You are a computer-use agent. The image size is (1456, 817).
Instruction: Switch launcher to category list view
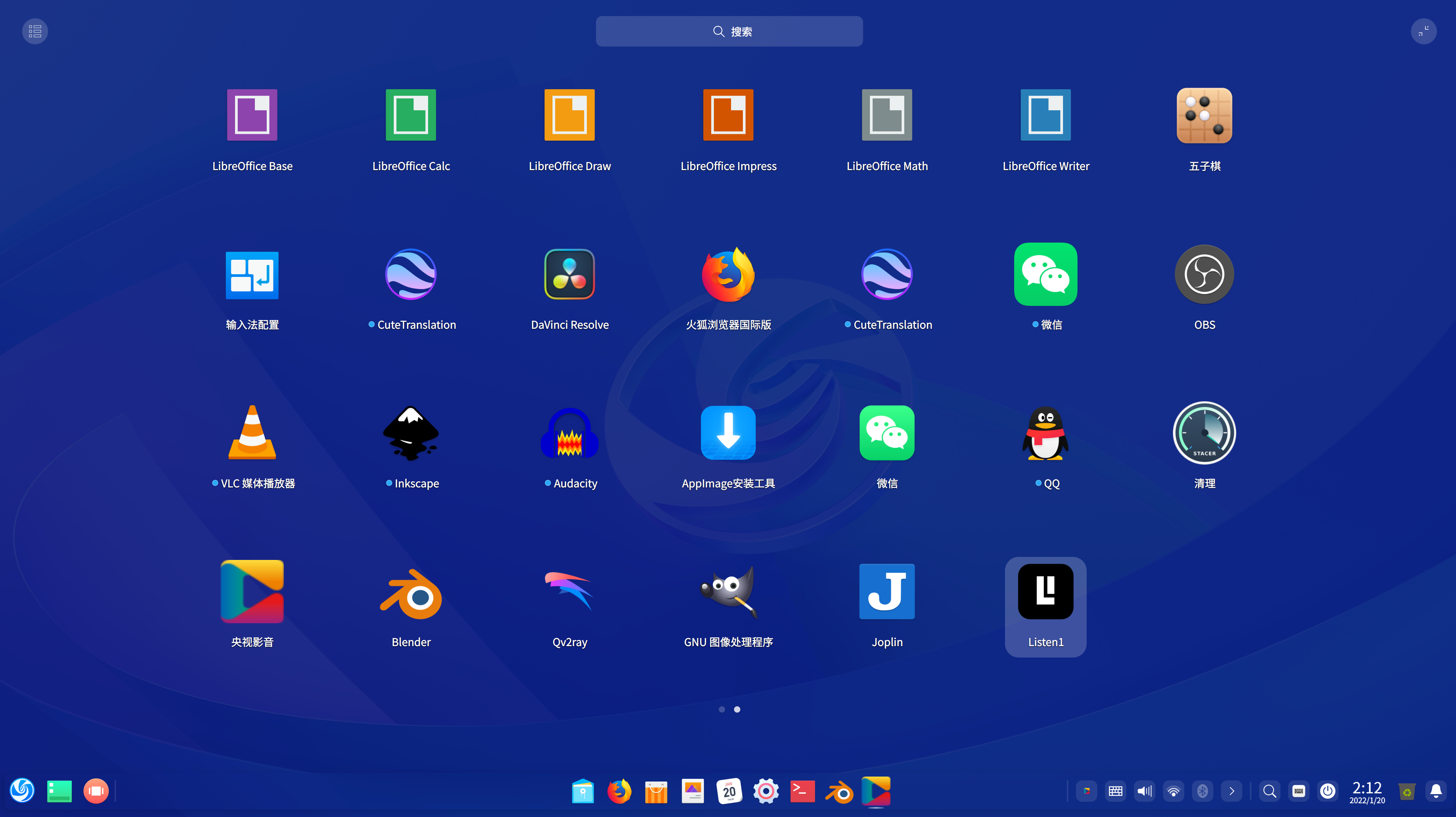pyautogui.click(x=35, y=31)
